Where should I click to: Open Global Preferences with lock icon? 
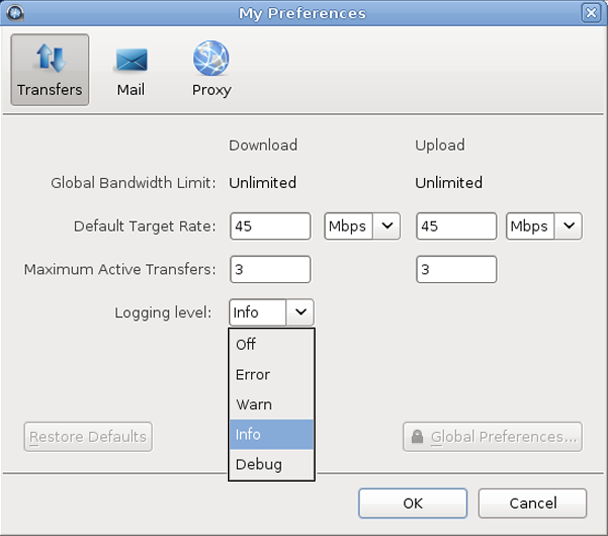[x=492, y=437]
